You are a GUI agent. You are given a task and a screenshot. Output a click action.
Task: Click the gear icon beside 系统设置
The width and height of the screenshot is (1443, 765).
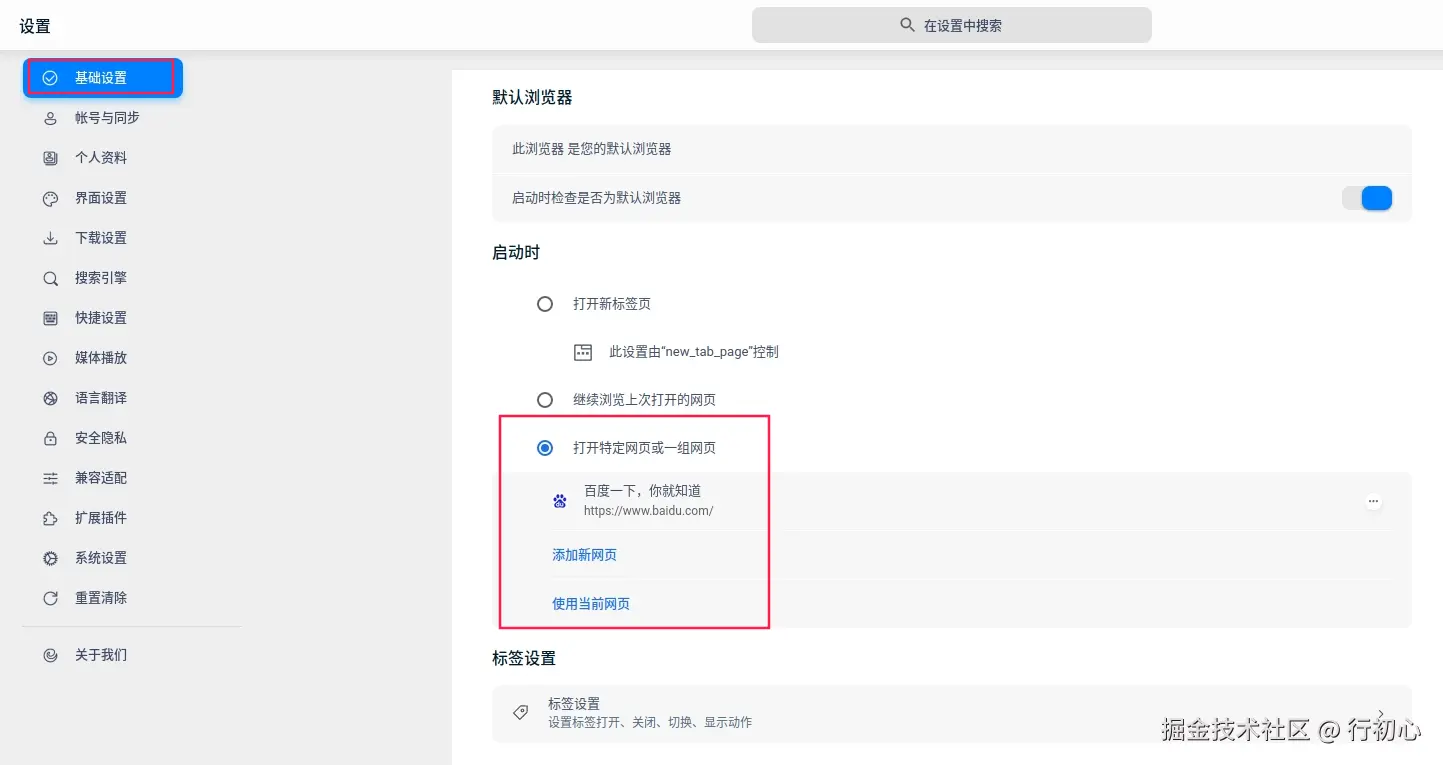[x=50, y=557]
